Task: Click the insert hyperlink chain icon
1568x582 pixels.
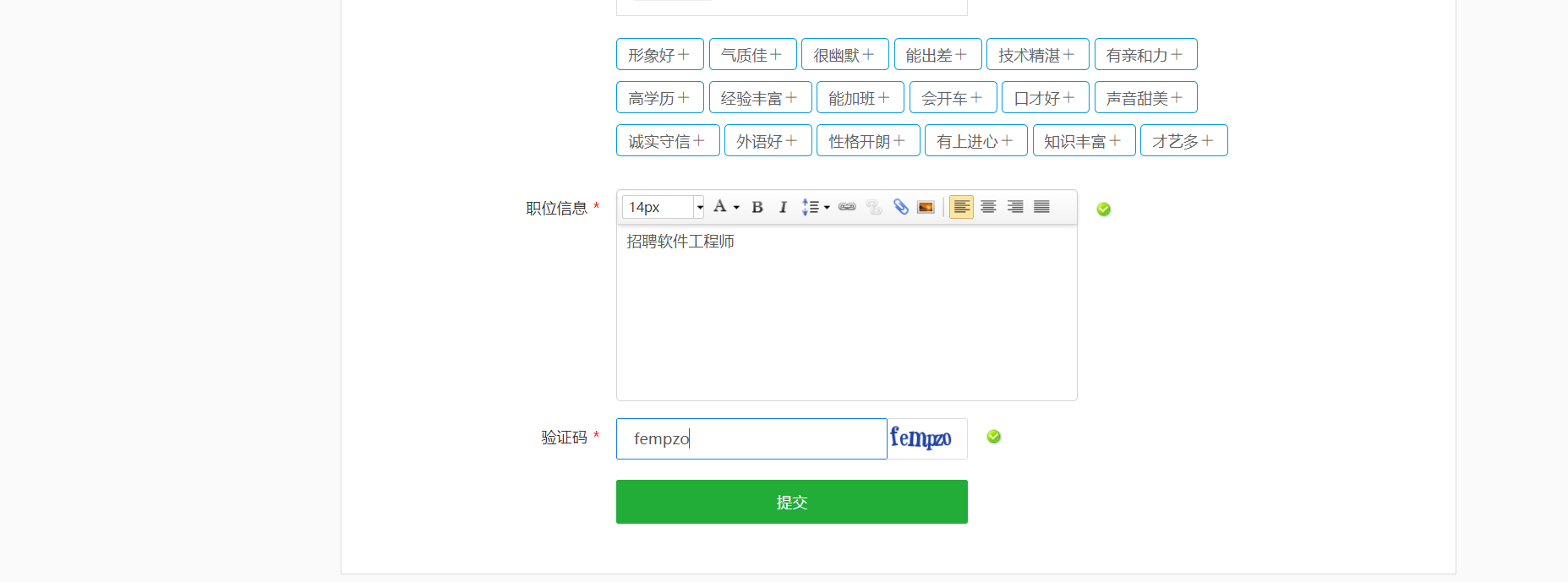Action: coord(847,207)
